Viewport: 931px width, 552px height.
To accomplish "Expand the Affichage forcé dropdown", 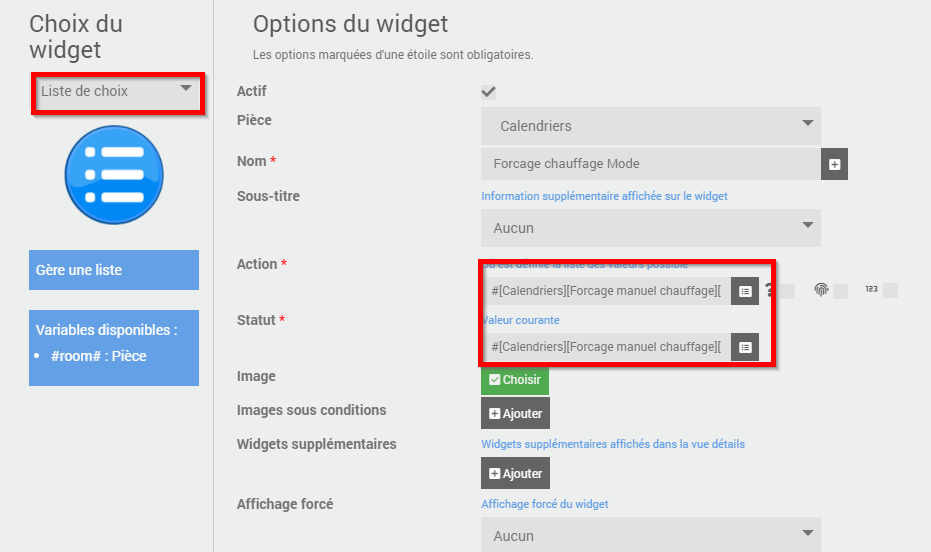I will point(651,535).
